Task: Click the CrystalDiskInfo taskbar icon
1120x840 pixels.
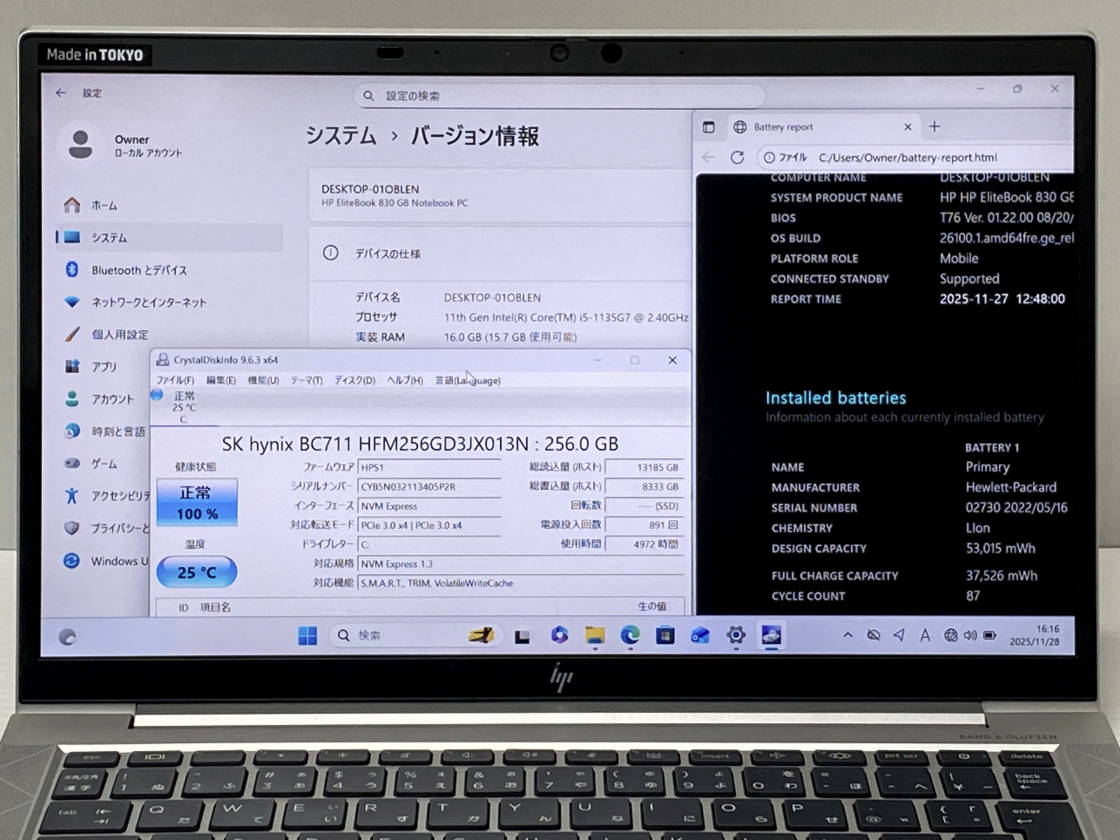Action: coord(771,636)
